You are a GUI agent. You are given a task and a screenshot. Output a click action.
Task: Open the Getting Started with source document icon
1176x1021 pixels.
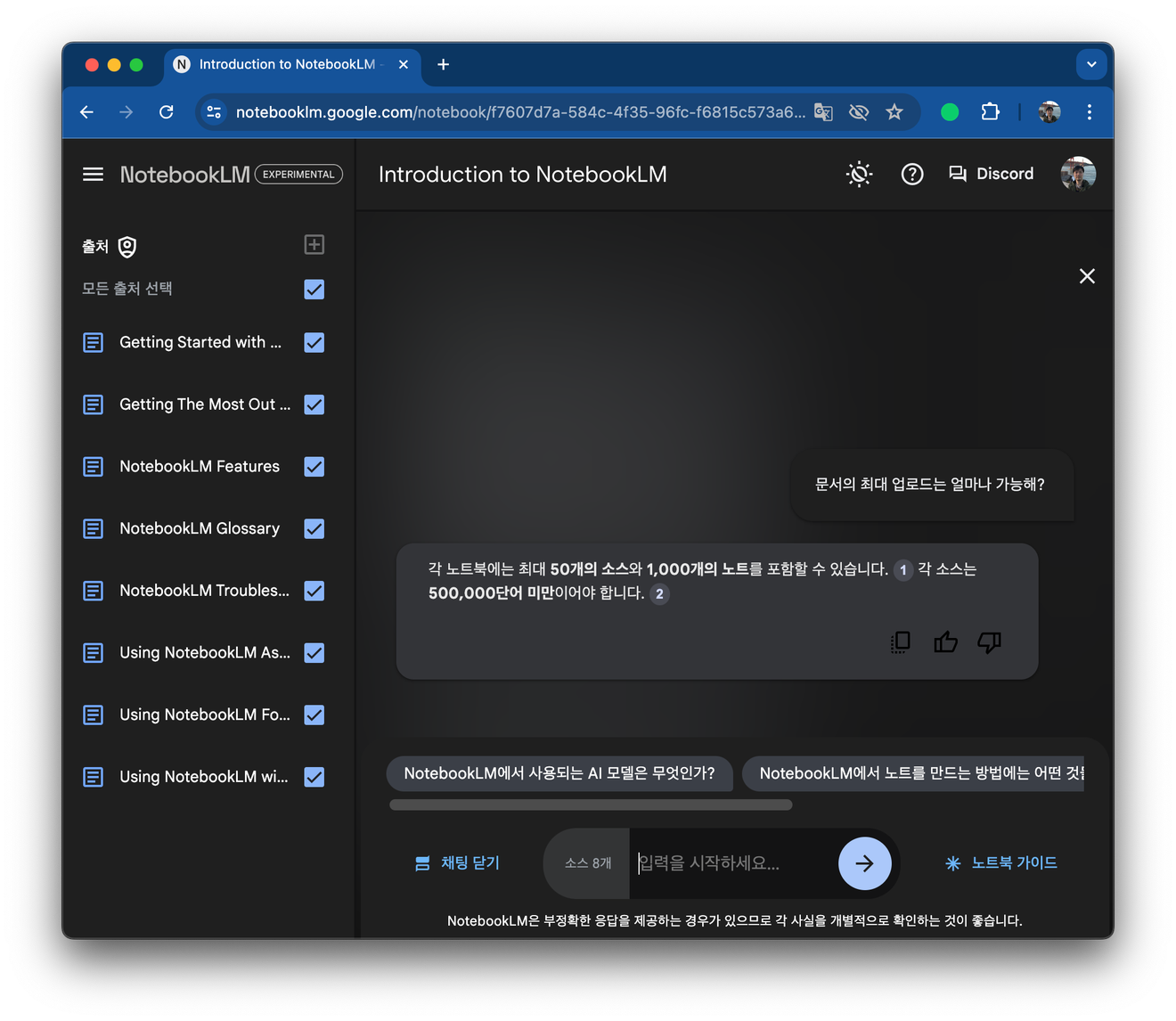94,343
